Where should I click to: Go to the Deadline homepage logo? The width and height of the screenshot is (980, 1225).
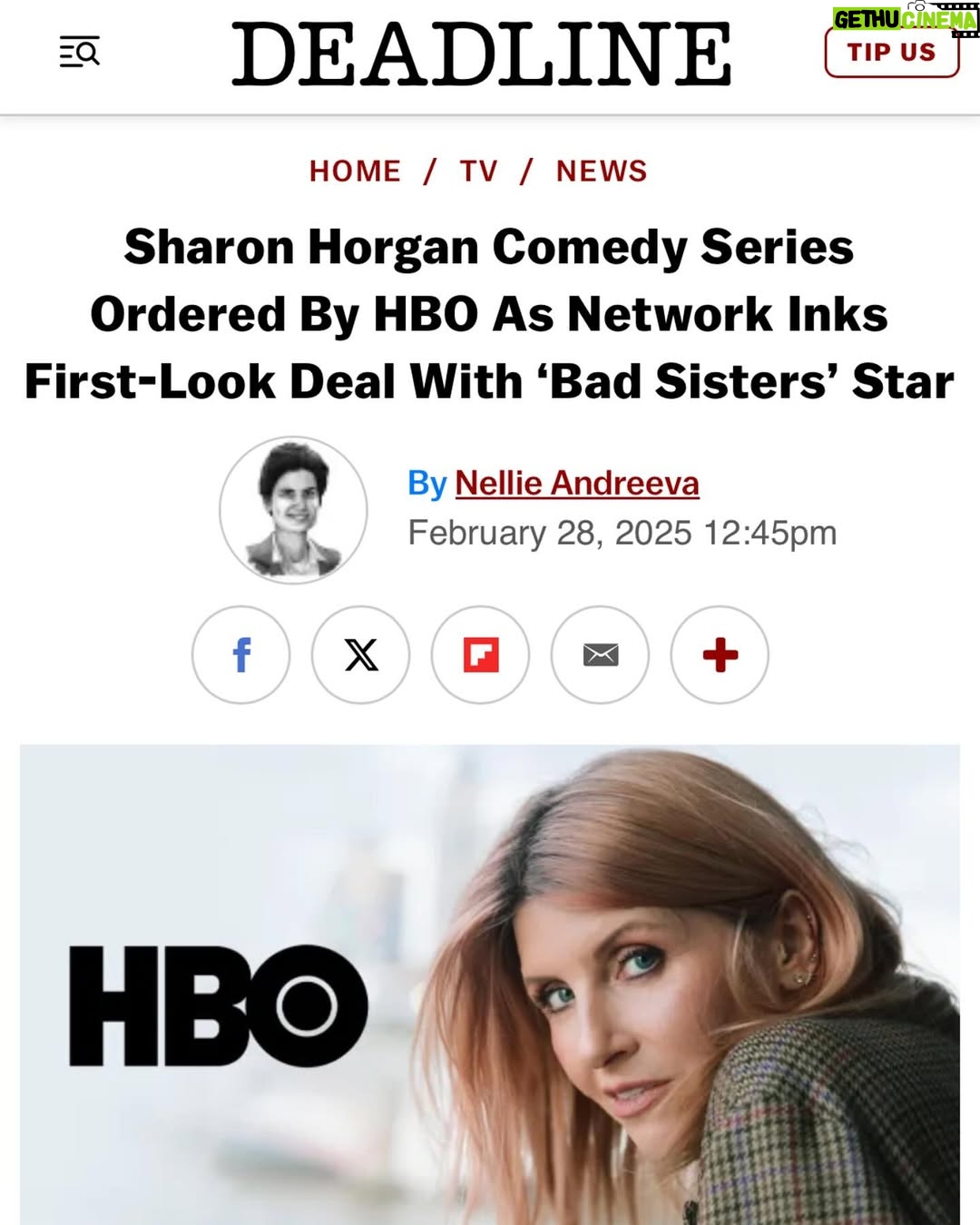[481, 54]
